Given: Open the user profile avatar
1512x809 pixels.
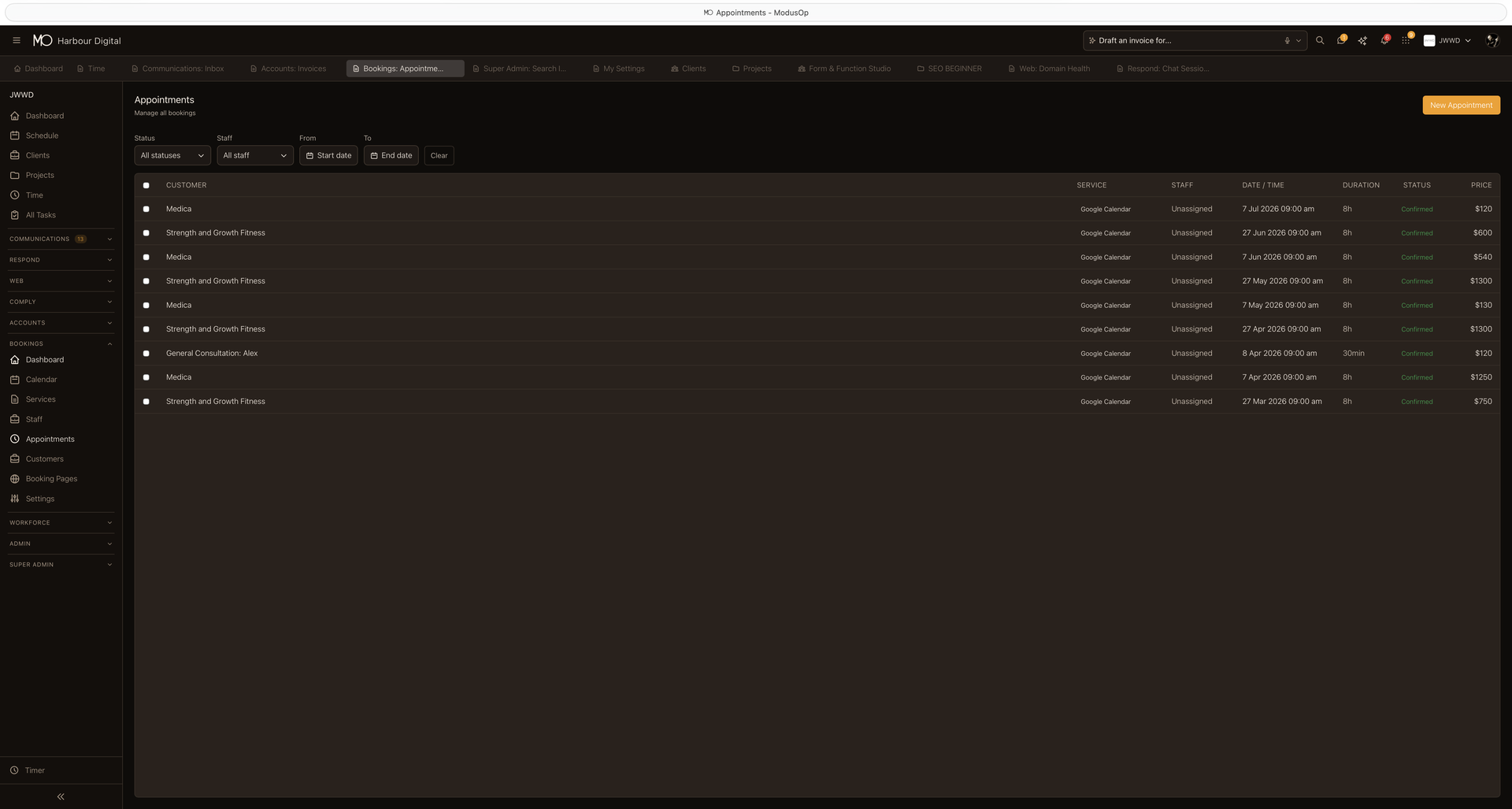Looking at the screenshot, I should 1492,40.
